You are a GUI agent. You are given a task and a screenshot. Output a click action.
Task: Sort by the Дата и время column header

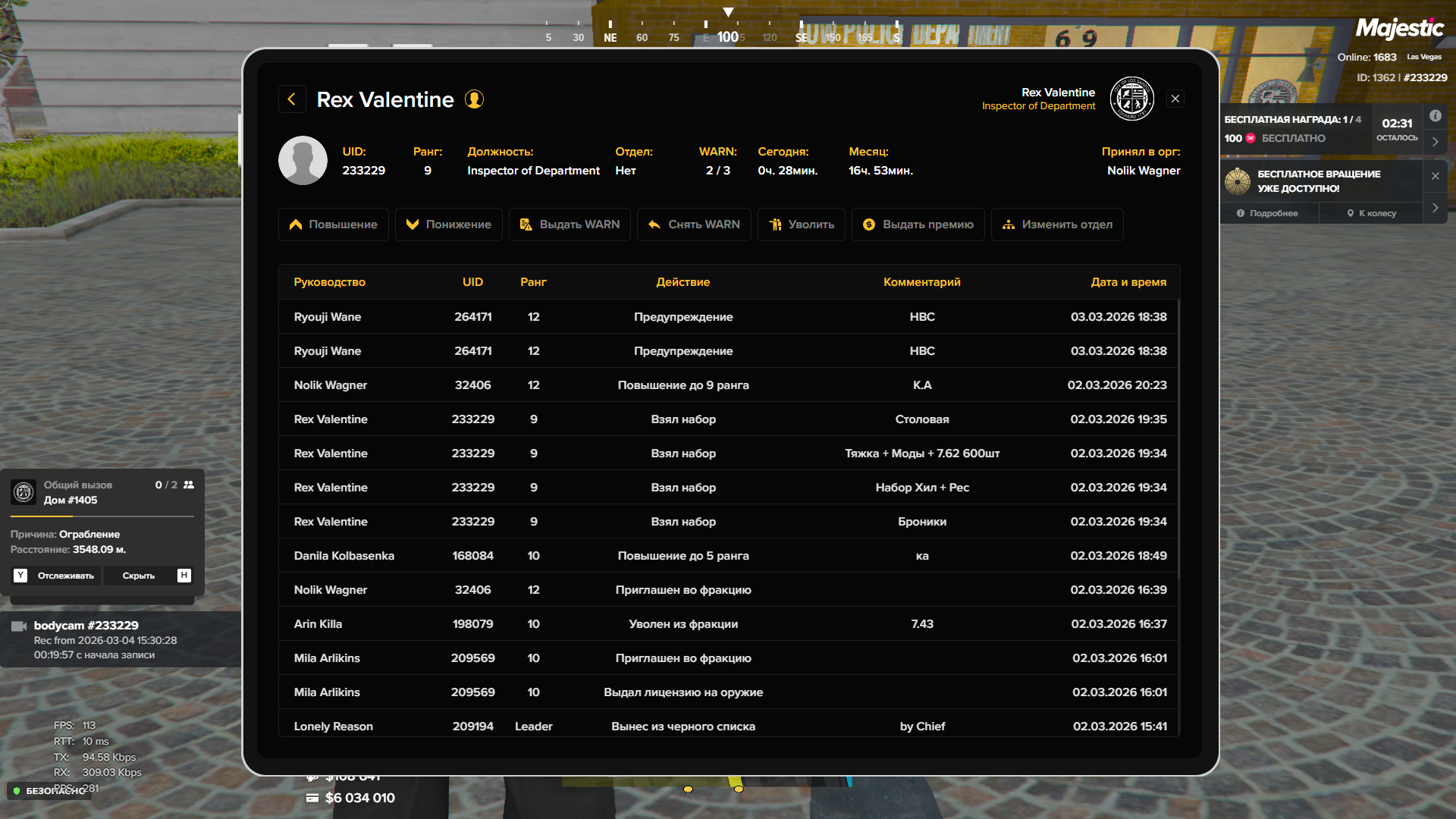[1128, 282]
